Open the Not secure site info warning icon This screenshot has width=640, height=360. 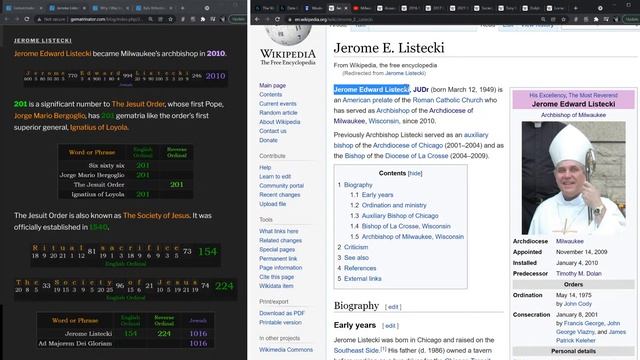point(40,19)
